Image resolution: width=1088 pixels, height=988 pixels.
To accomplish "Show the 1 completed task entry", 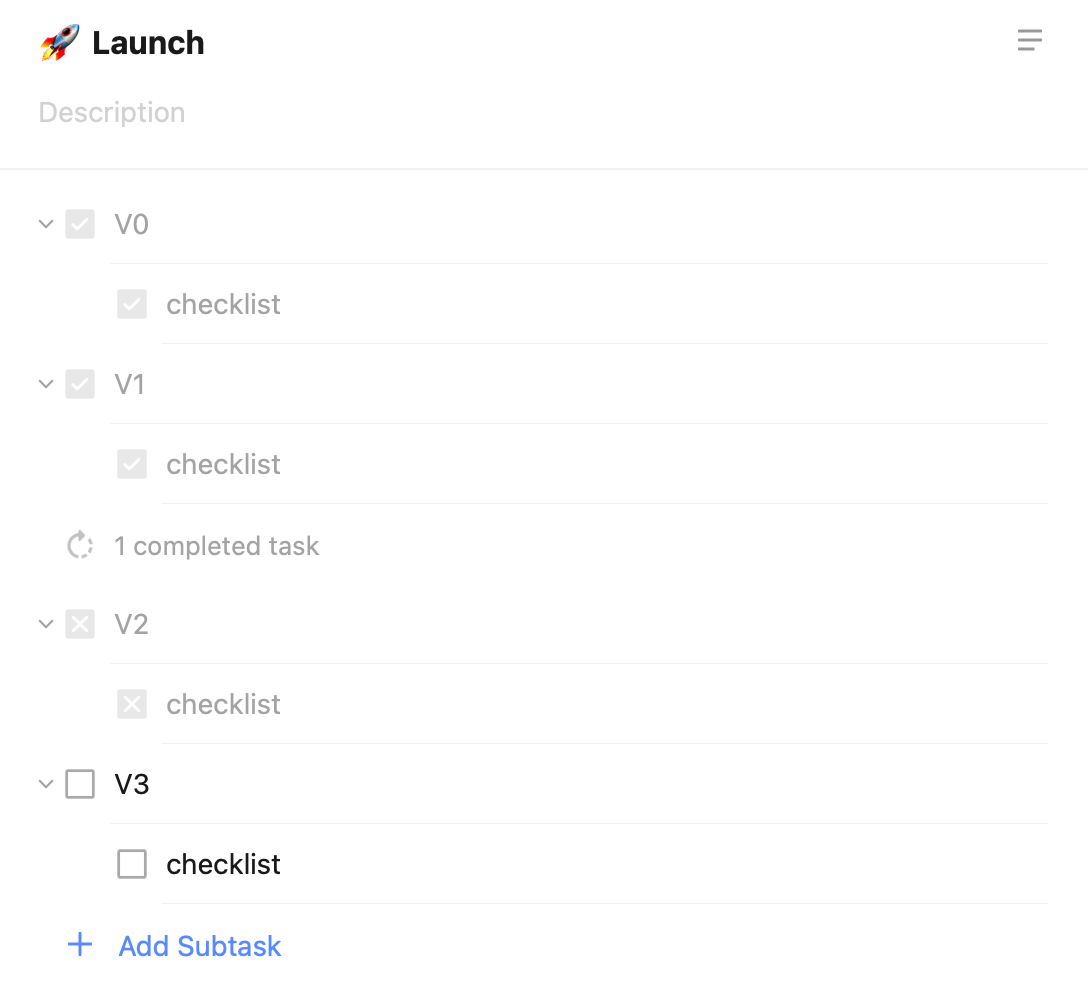I will click(x=216, y=546).
